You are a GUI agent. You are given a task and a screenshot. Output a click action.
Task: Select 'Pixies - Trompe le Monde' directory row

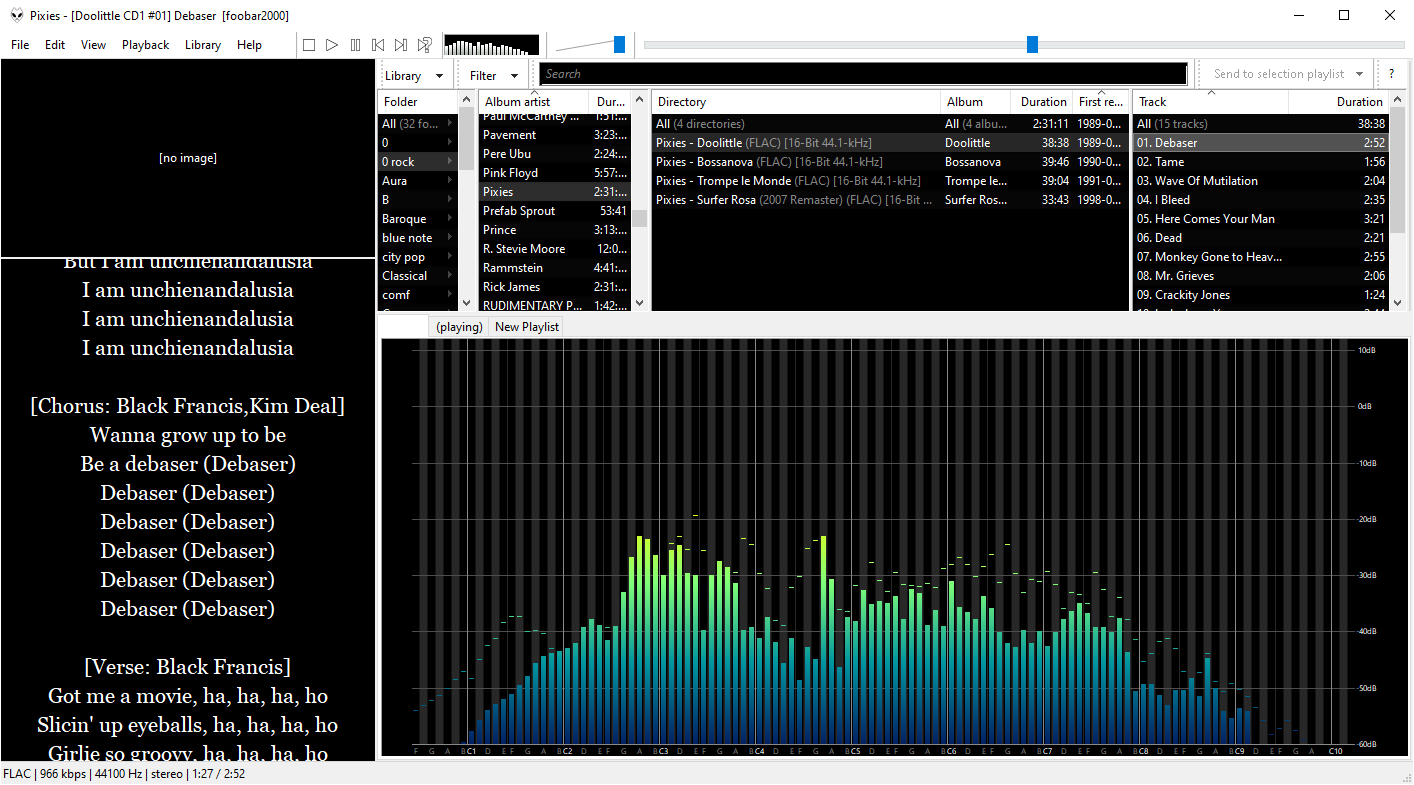890,181
